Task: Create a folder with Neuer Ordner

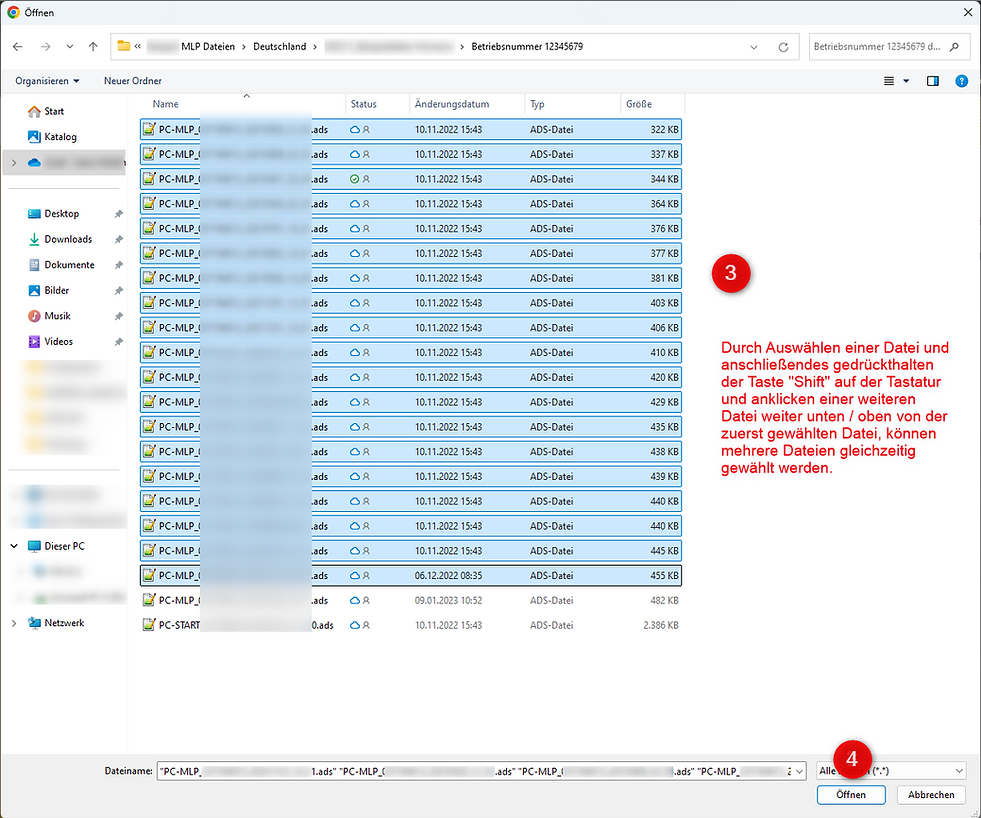Action: coord(133,81)
